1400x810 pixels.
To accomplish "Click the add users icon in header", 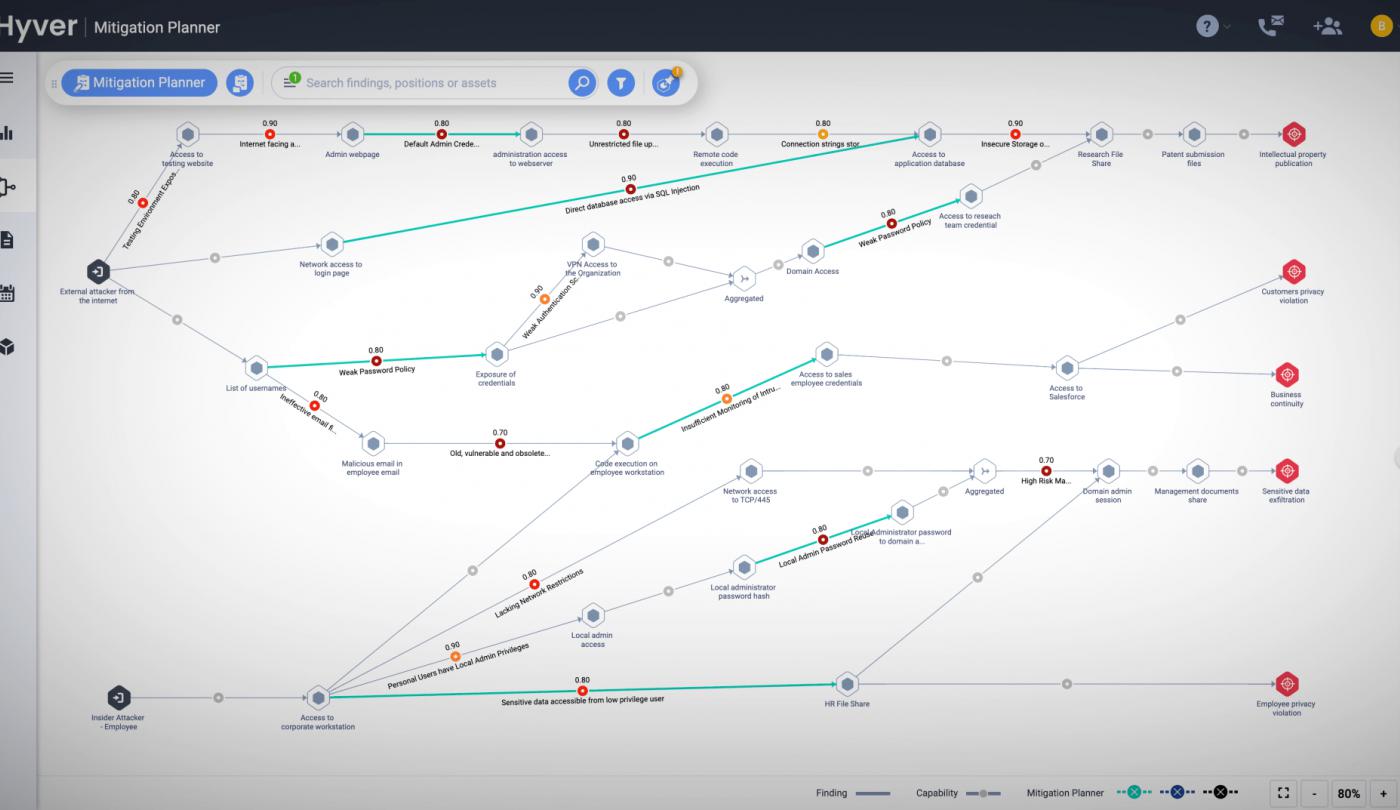I will 1327,27.
